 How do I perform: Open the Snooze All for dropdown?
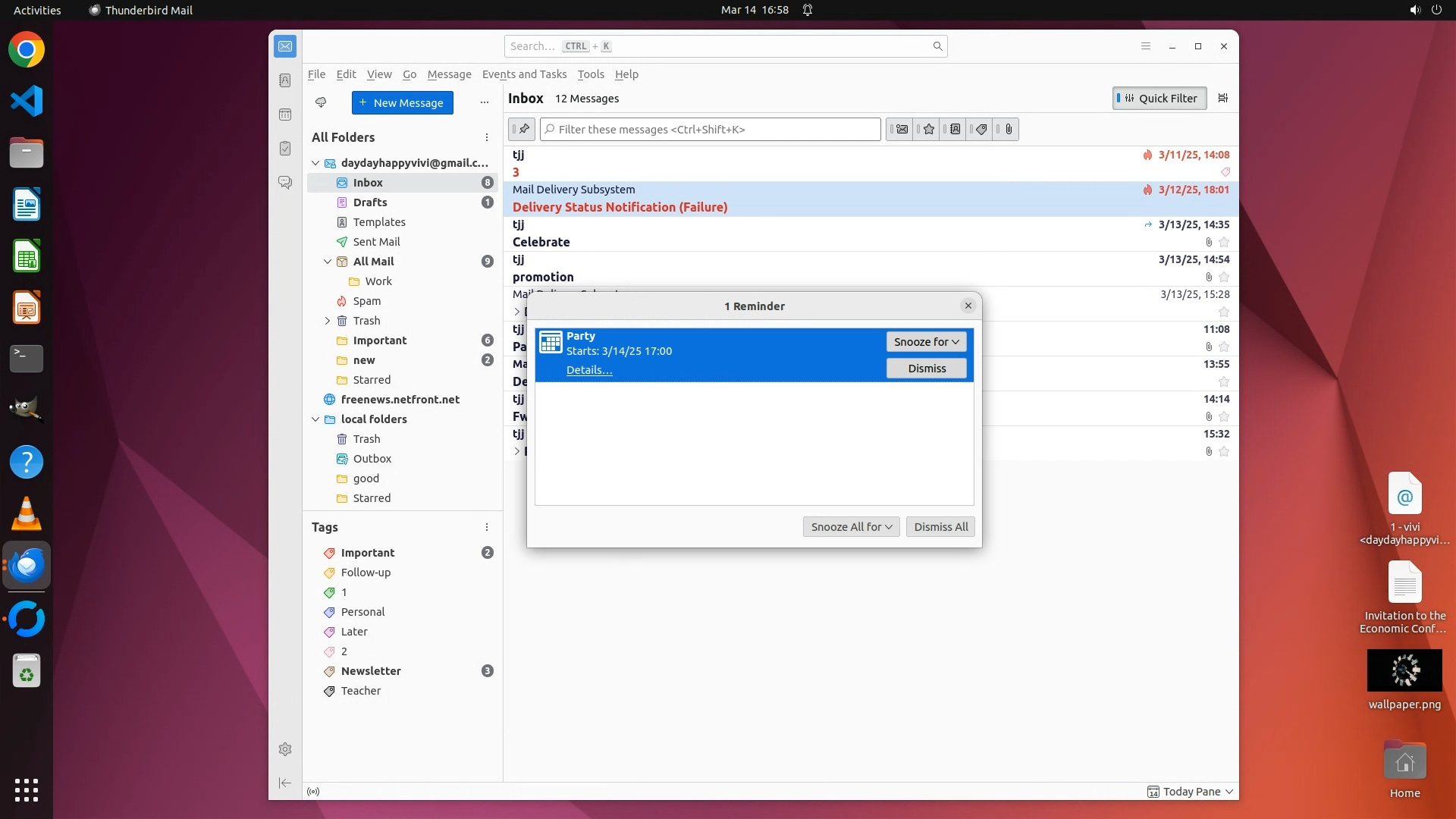851,527
